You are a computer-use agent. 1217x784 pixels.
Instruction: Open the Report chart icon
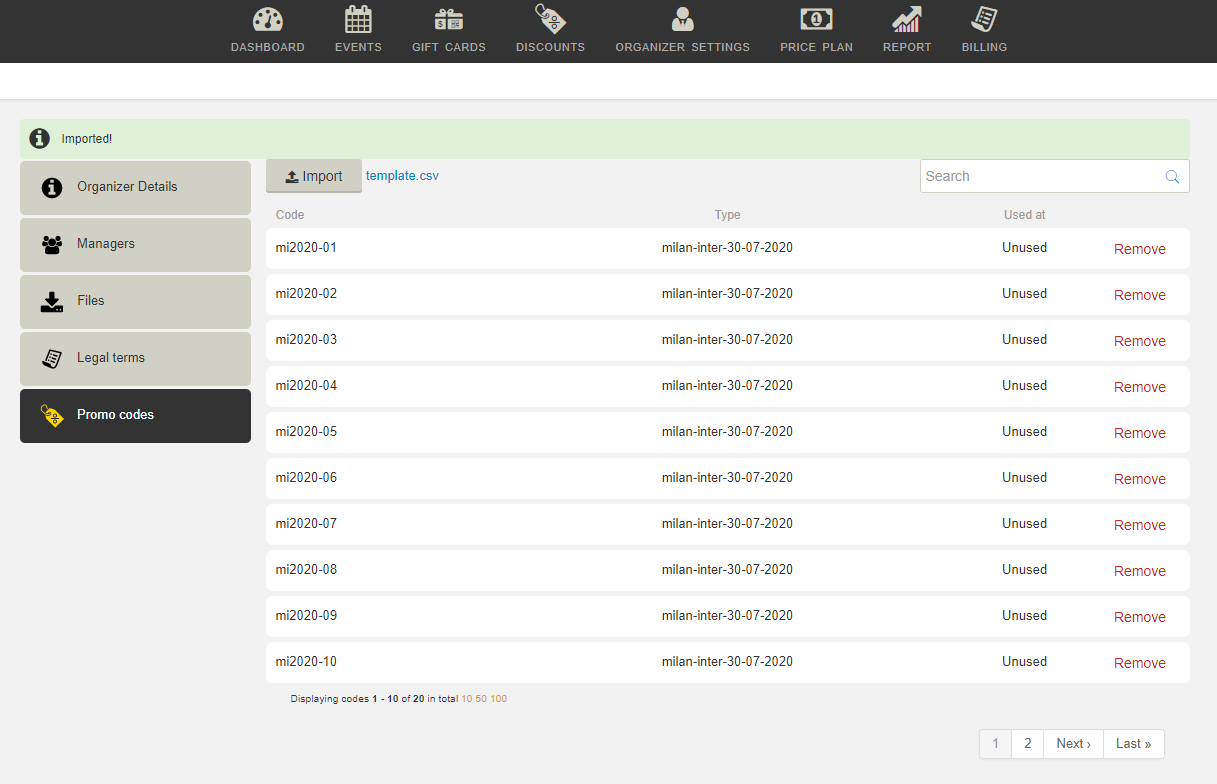[x=907, y=19]
